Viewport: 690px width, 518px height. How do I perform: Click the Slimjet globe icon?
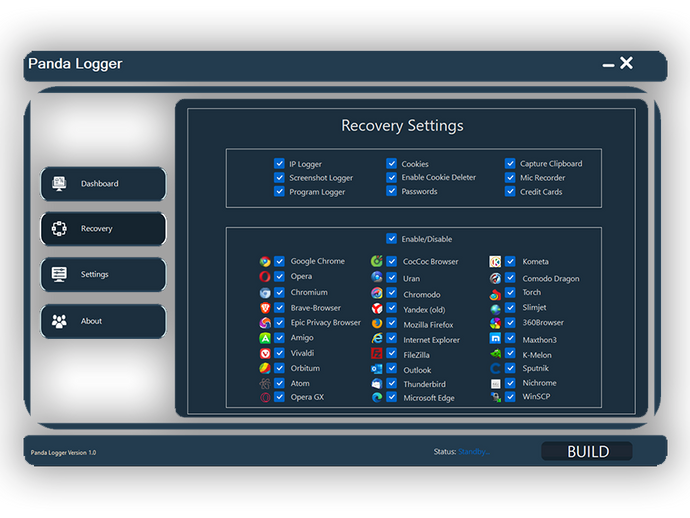tap(495, 309)
